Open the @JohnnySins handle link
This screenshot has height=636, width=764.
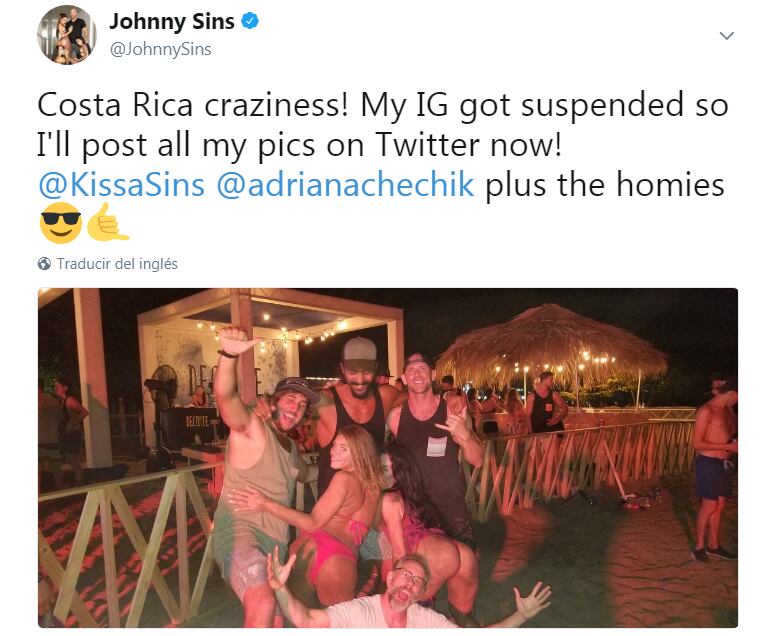point(161,49)
